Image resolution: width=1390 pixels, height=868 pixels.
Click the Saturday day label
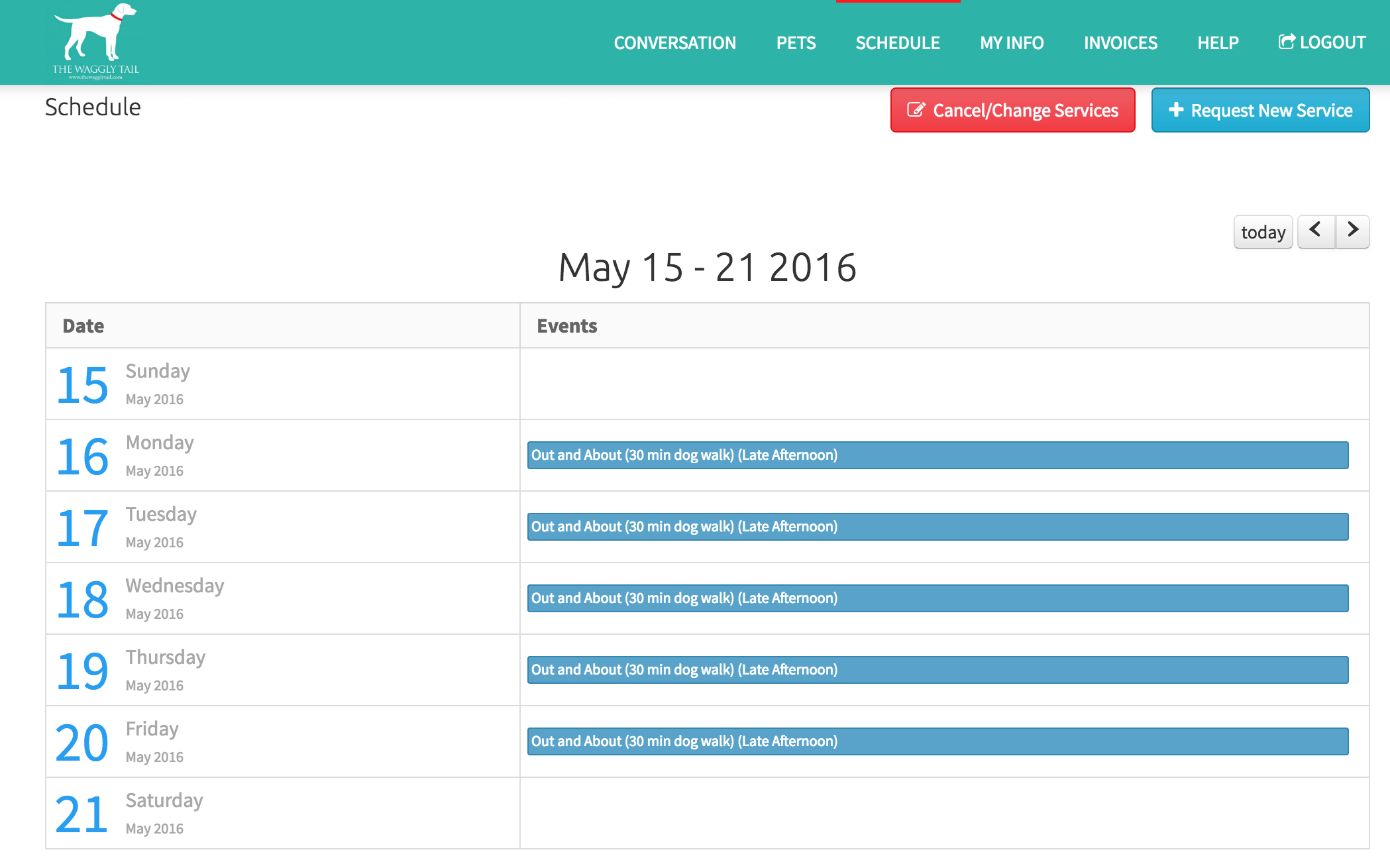click(164, 800)
